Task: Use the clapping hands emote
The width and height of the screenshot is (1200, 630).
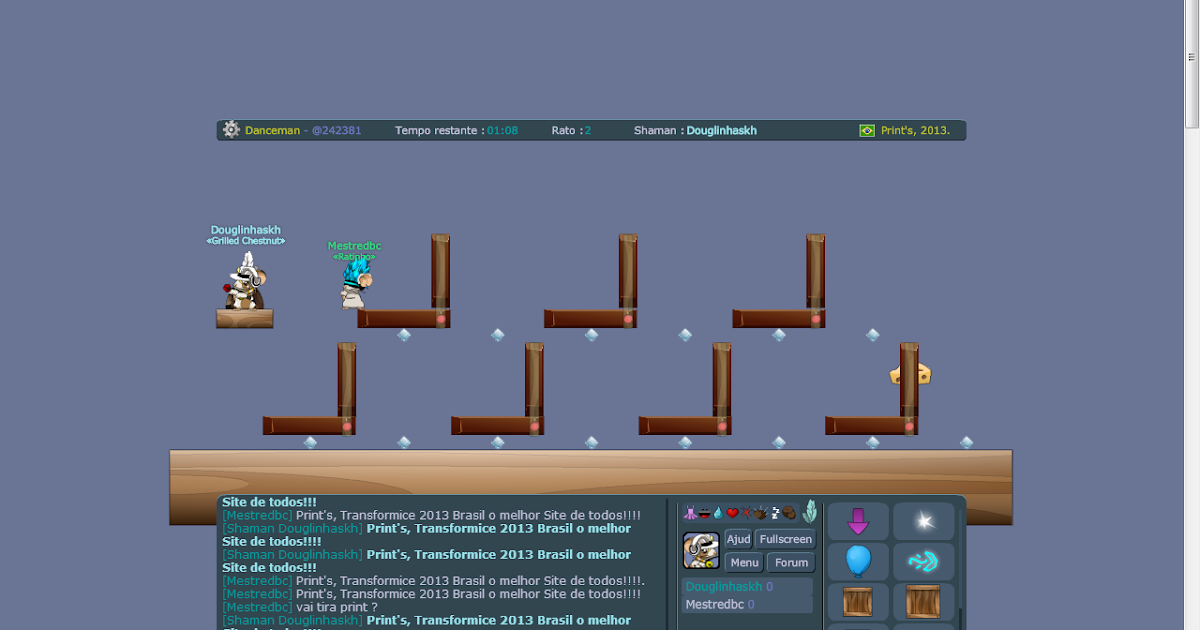Action: click(x=761, y=513)
